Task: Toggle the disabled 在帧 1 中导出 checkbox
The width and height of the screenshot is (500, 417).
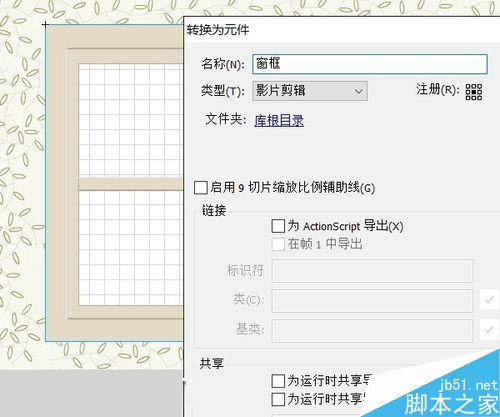Action: [278, 244]
